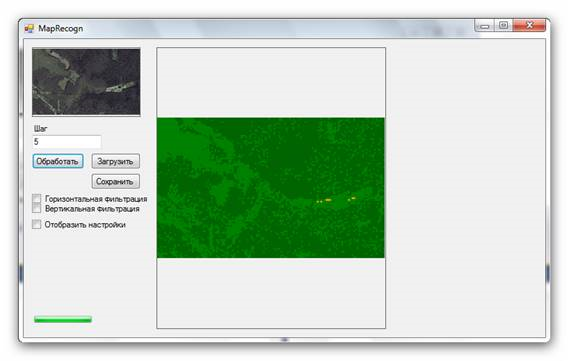569x361 pixels.
Task: Click the Загрузить button
Action: pyautogui.click(x=115, y=161)
